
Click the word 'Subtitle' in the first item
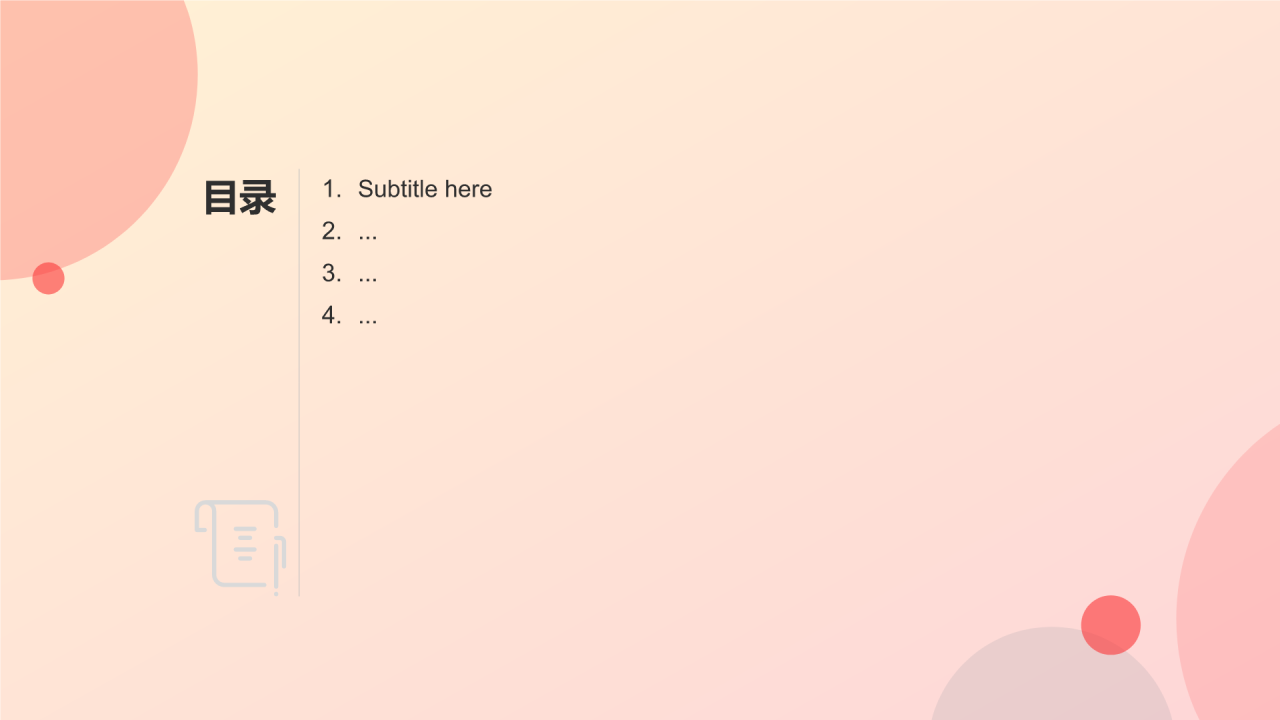399,189
